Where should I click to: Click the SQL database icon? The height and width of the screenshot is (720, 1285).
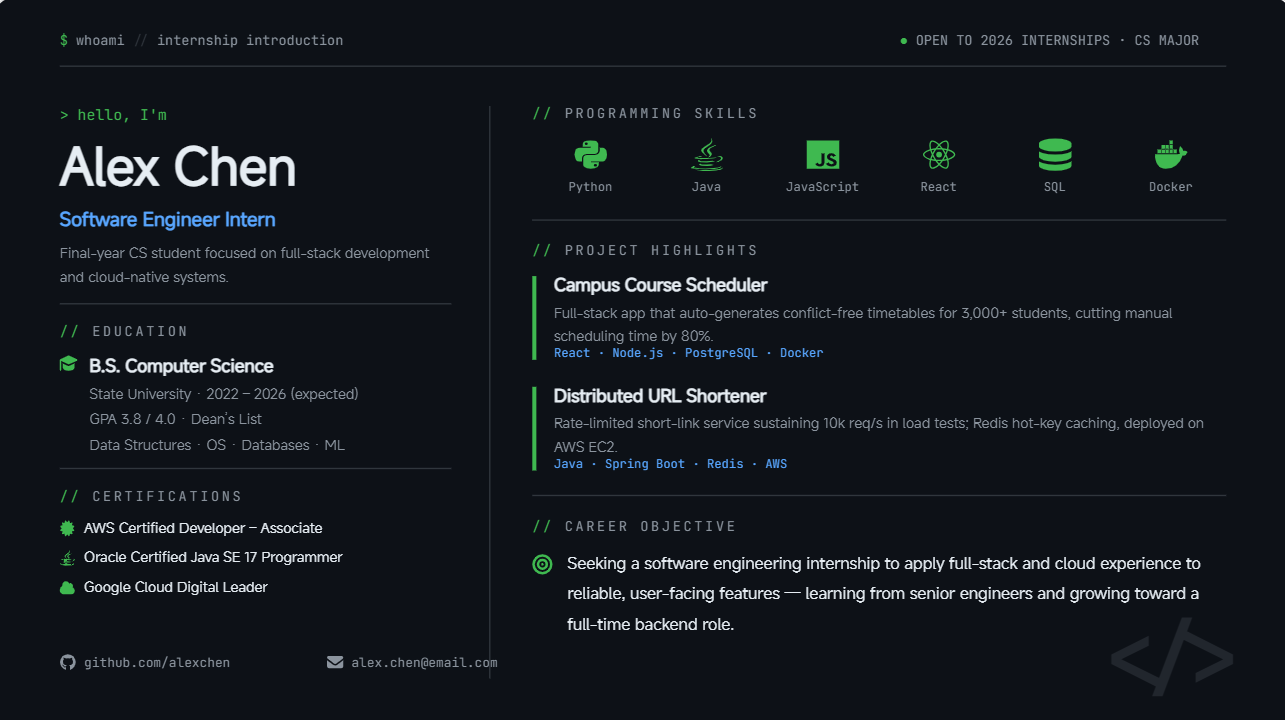pyautogui.click(x=1054, y=155)
